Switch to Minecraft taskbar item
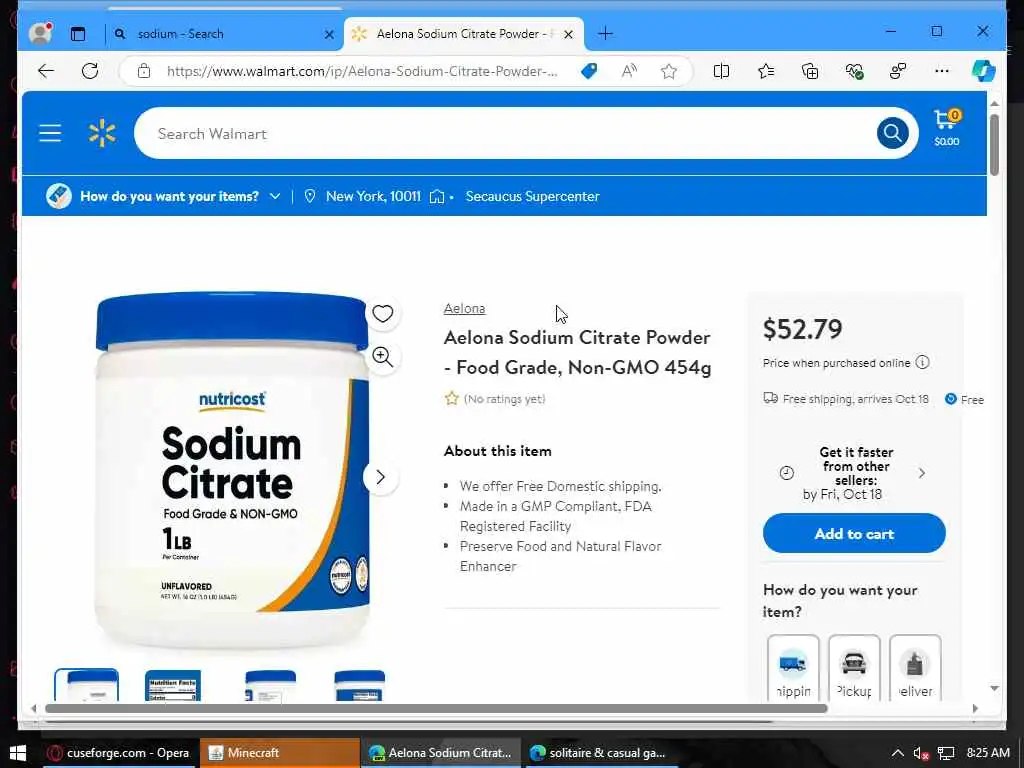Screen dimensions: 1024x768 (280, 753)
